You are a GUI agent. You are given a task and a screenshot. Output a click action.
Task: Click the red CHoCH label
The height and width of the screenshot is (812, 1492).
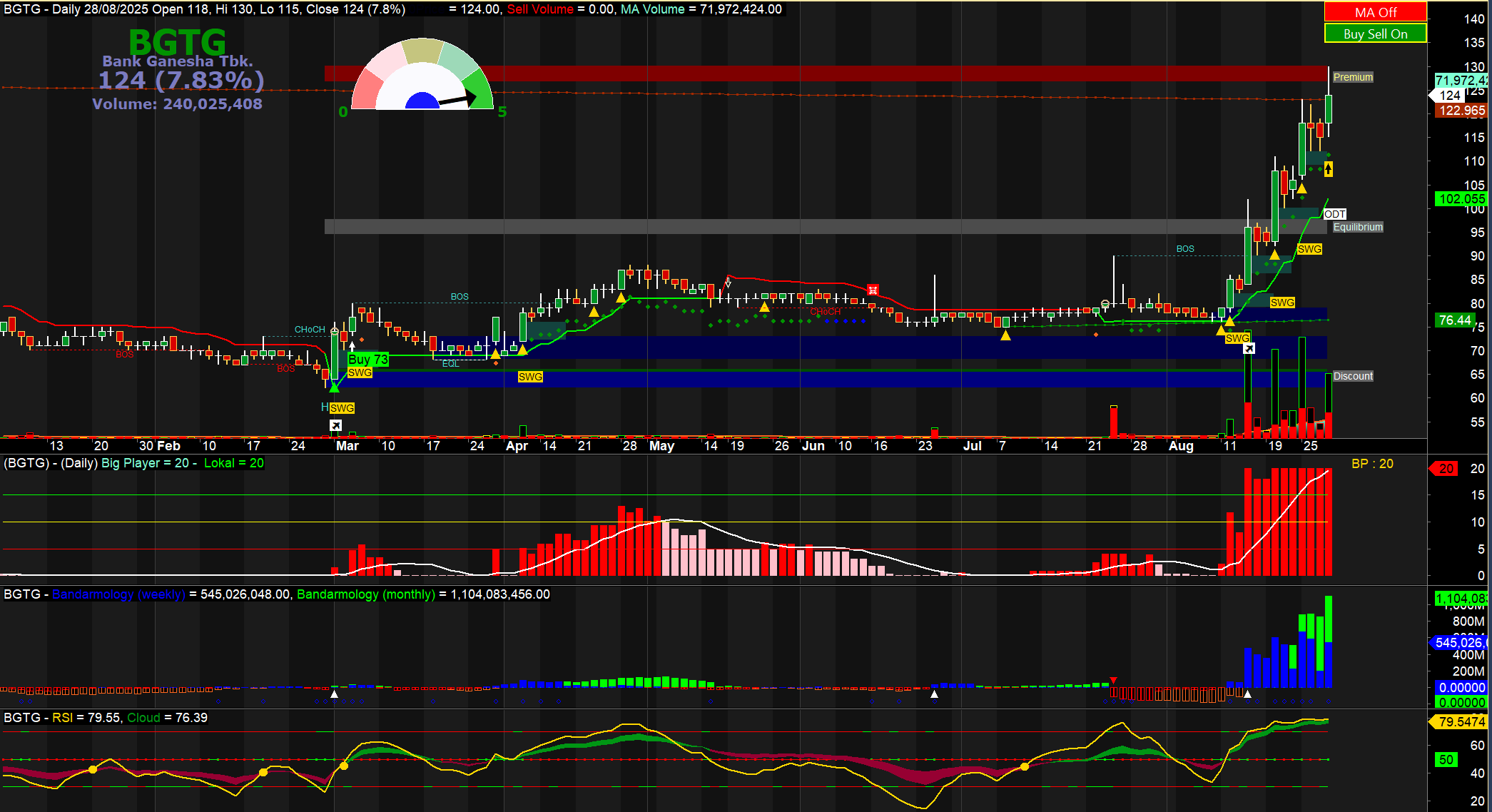(825, 312)
